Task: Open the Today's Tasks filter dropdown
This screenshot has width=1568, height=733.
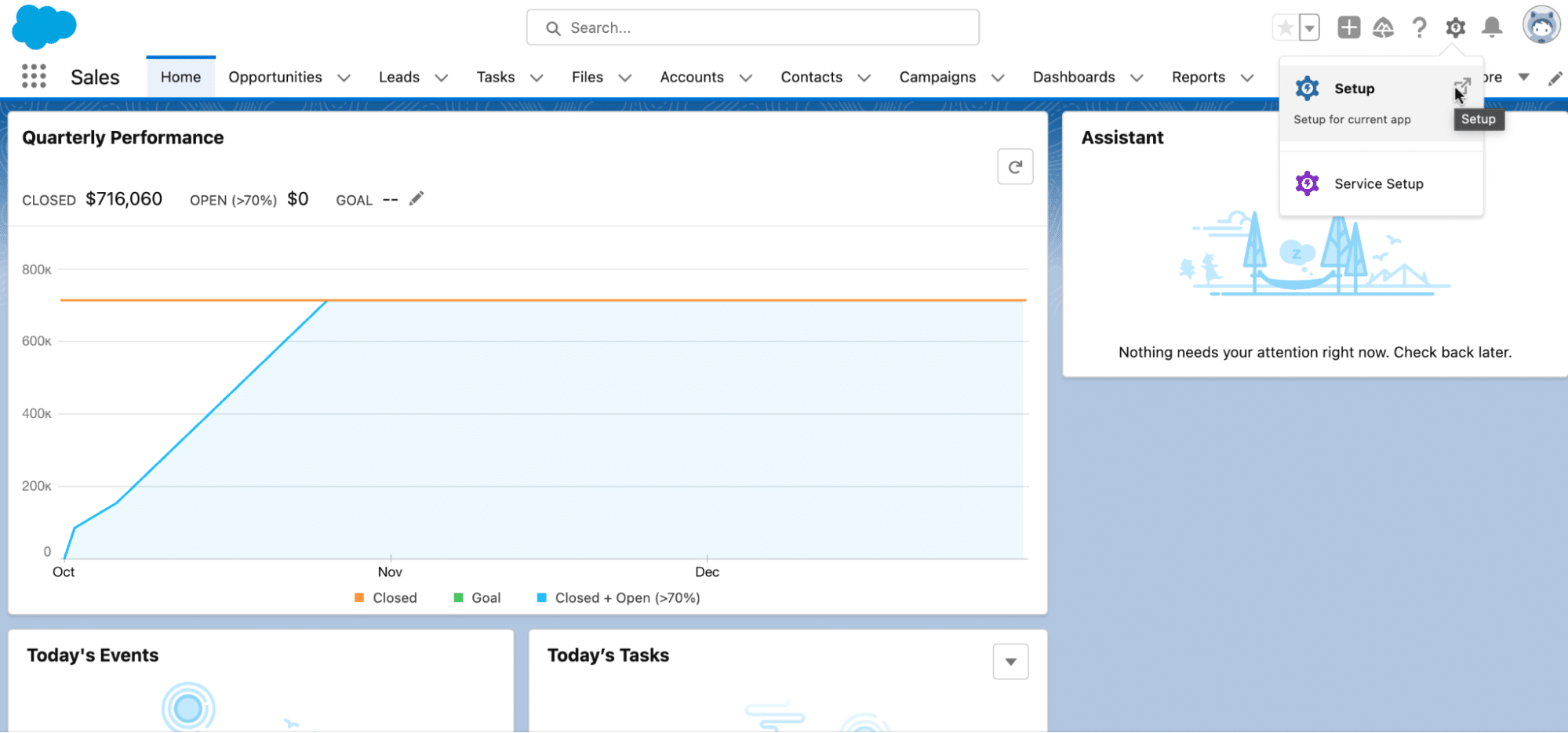Action: (1011, 662)
